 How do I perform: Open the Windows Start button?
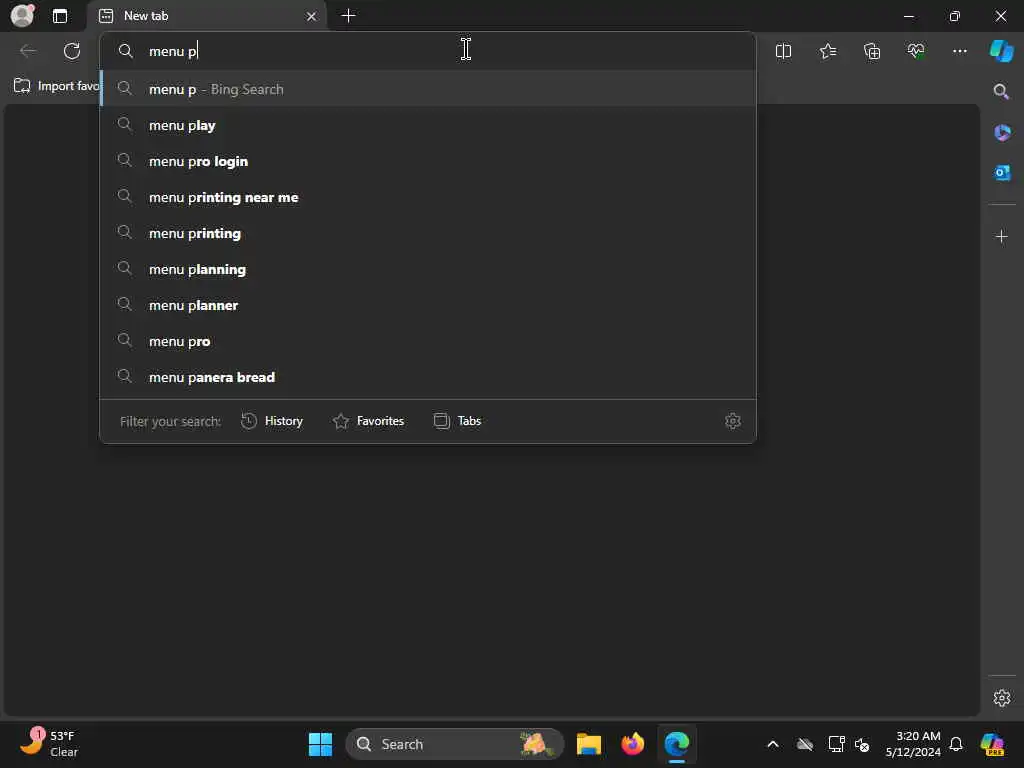point(320,744)
